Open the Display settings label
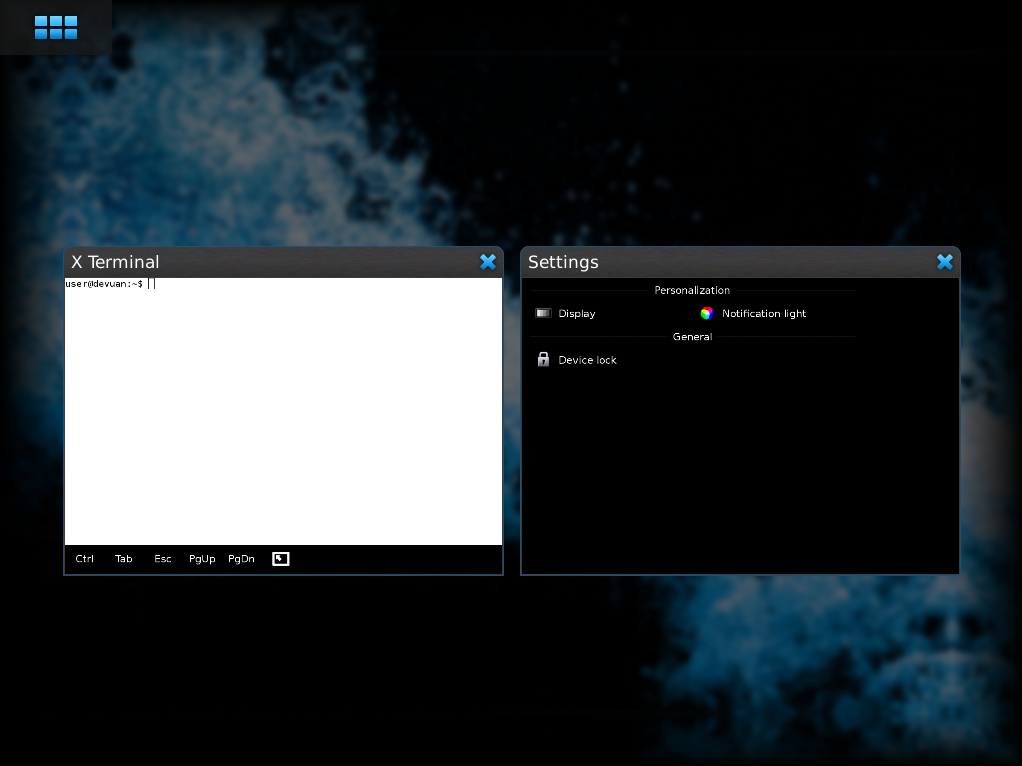 [577, 314]
